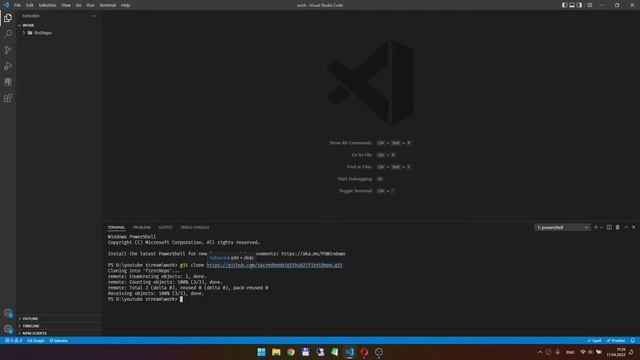640x360 pixels.
Task: Open the Run and Debug view
Action: (8, 66)
